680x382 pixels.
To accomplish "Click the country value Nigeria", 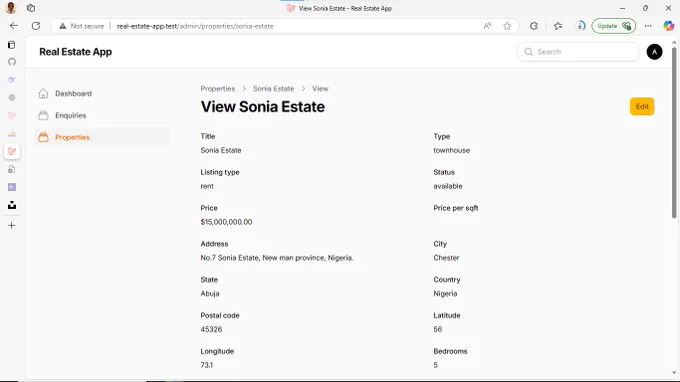I will (x=445, y=294).
